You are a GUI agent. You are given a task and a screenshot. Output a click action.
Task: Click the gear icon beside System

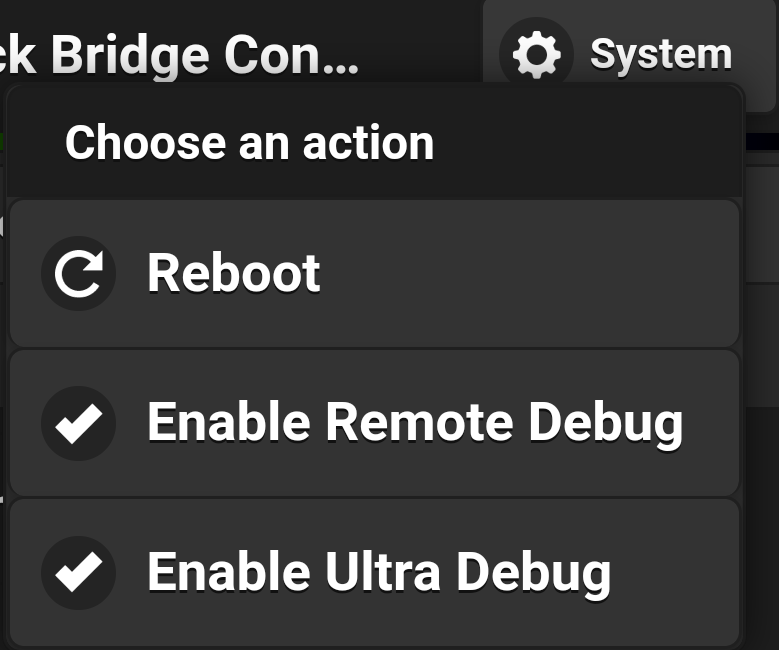(537, 54)
